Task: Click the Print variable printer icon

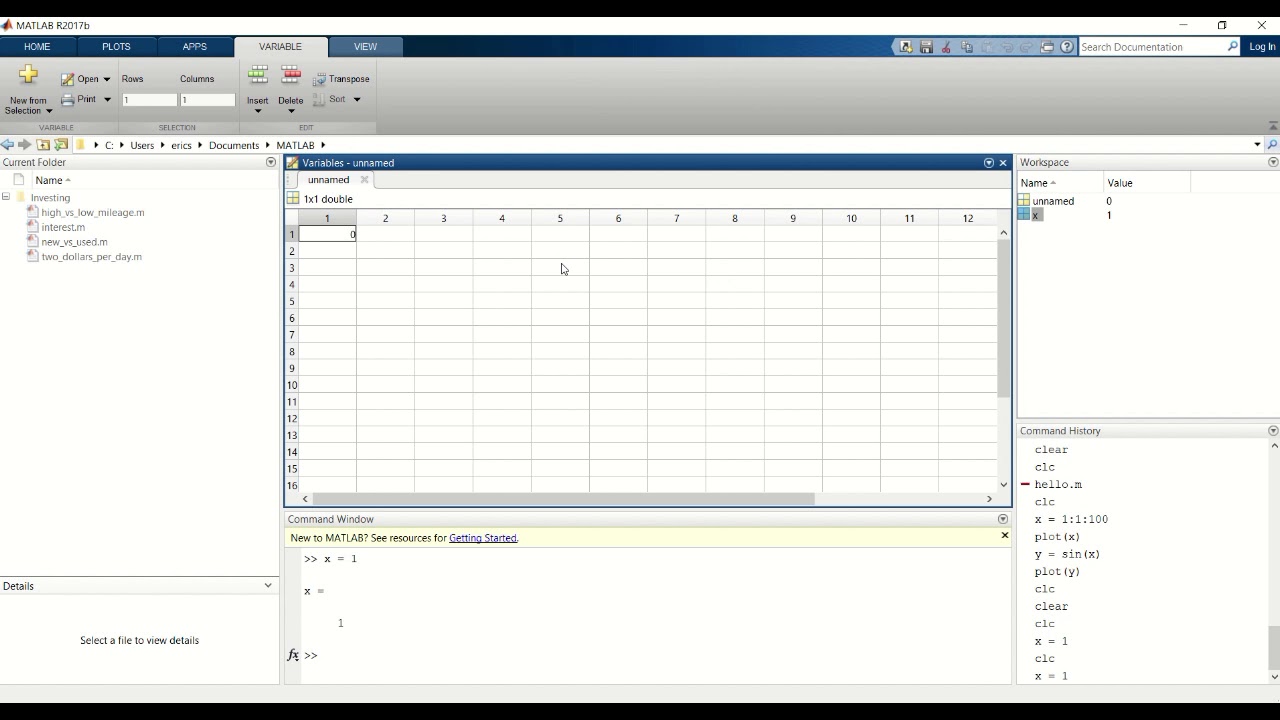Action: pyautogui.click(x=67, y=99)
